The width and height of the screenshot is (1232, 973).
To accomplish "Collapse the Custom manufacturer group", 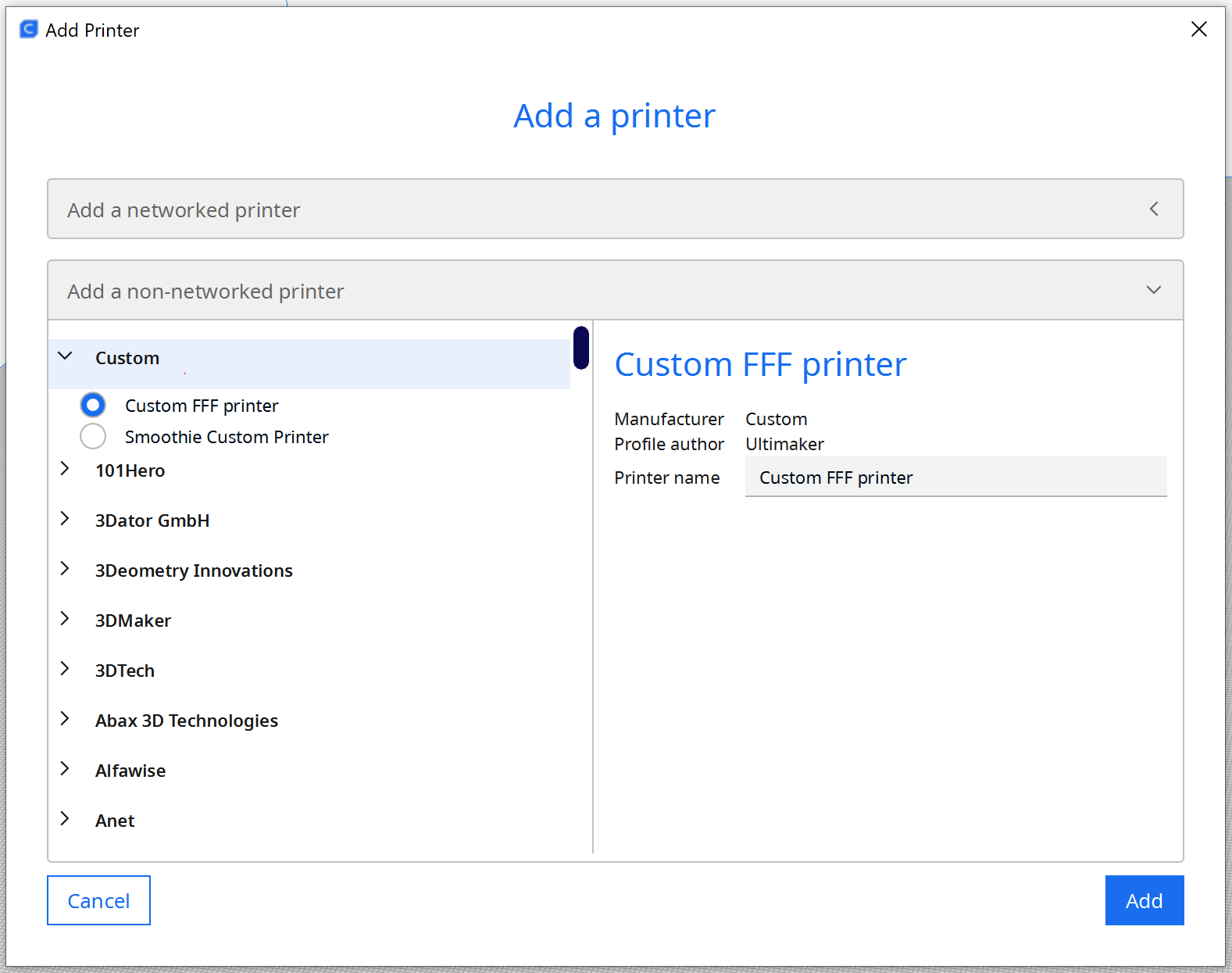I will [x=66, y=357].
